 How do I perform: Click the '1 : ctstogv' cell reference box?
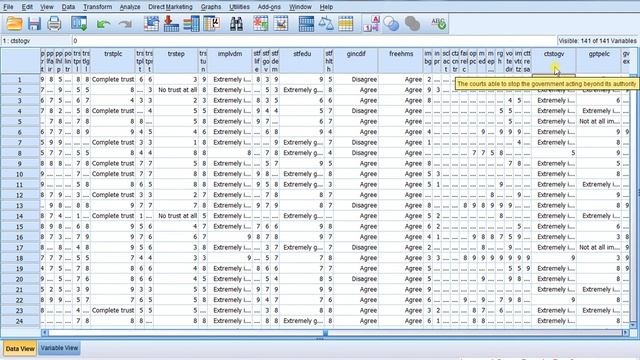point(36,41)
